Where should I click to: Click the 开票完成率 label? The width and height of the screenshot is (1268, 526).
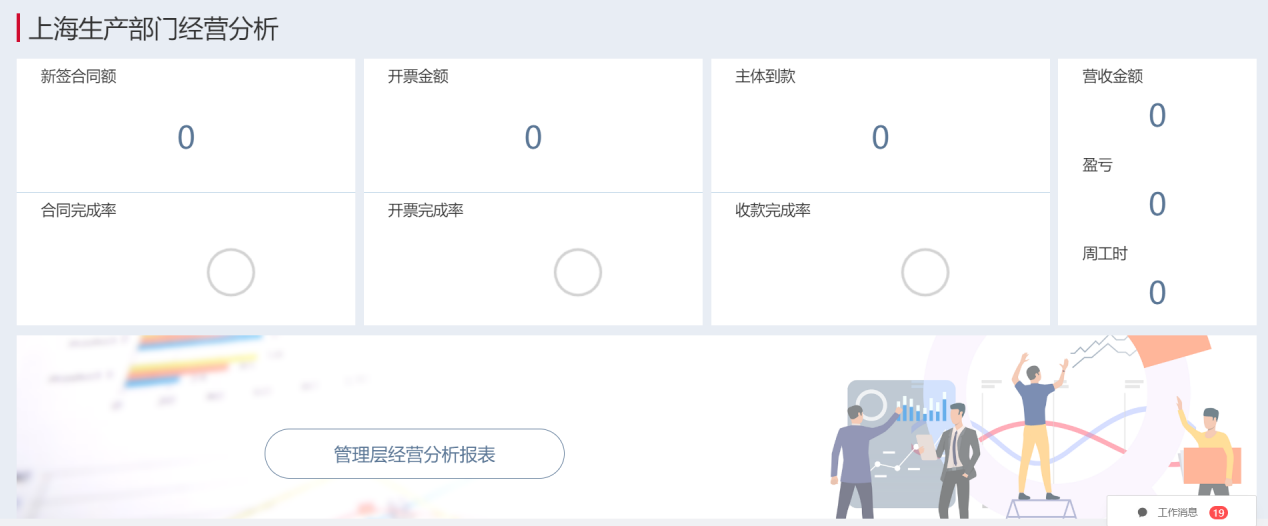(x=426, y=210)
